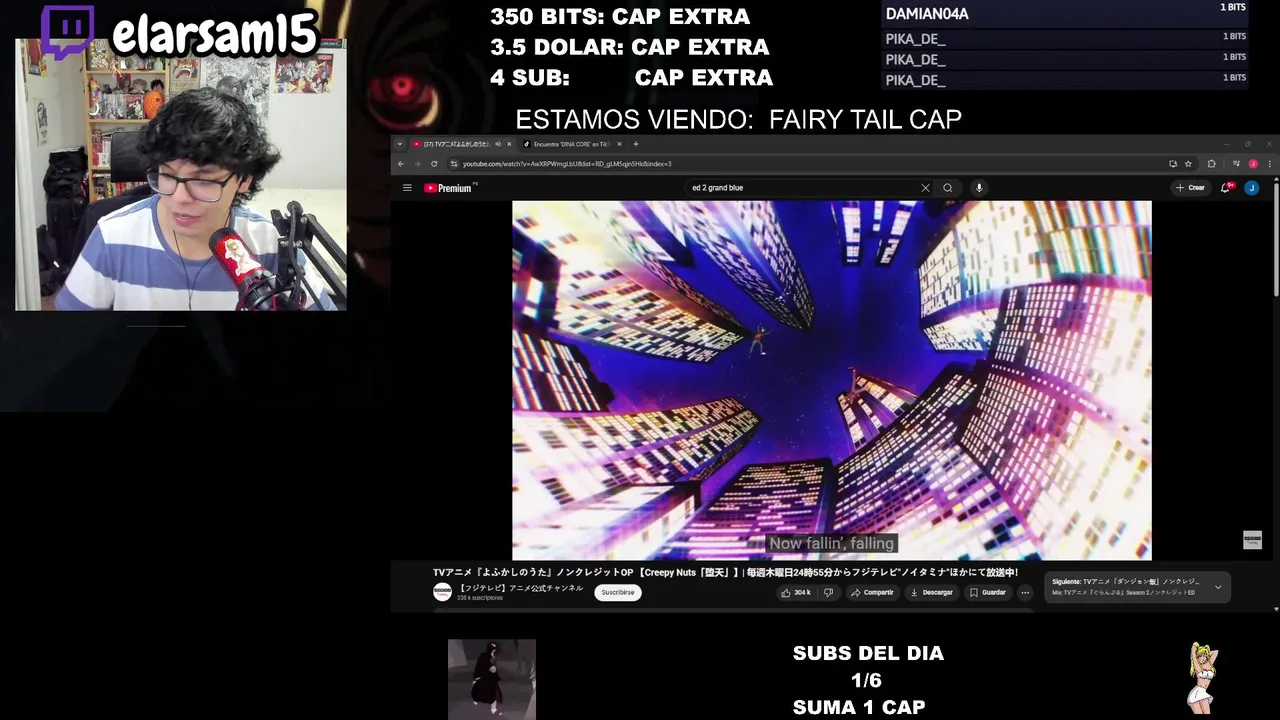Click the channel watermark in the player
The image size is (1280, 720).
tap(1252, 540)
